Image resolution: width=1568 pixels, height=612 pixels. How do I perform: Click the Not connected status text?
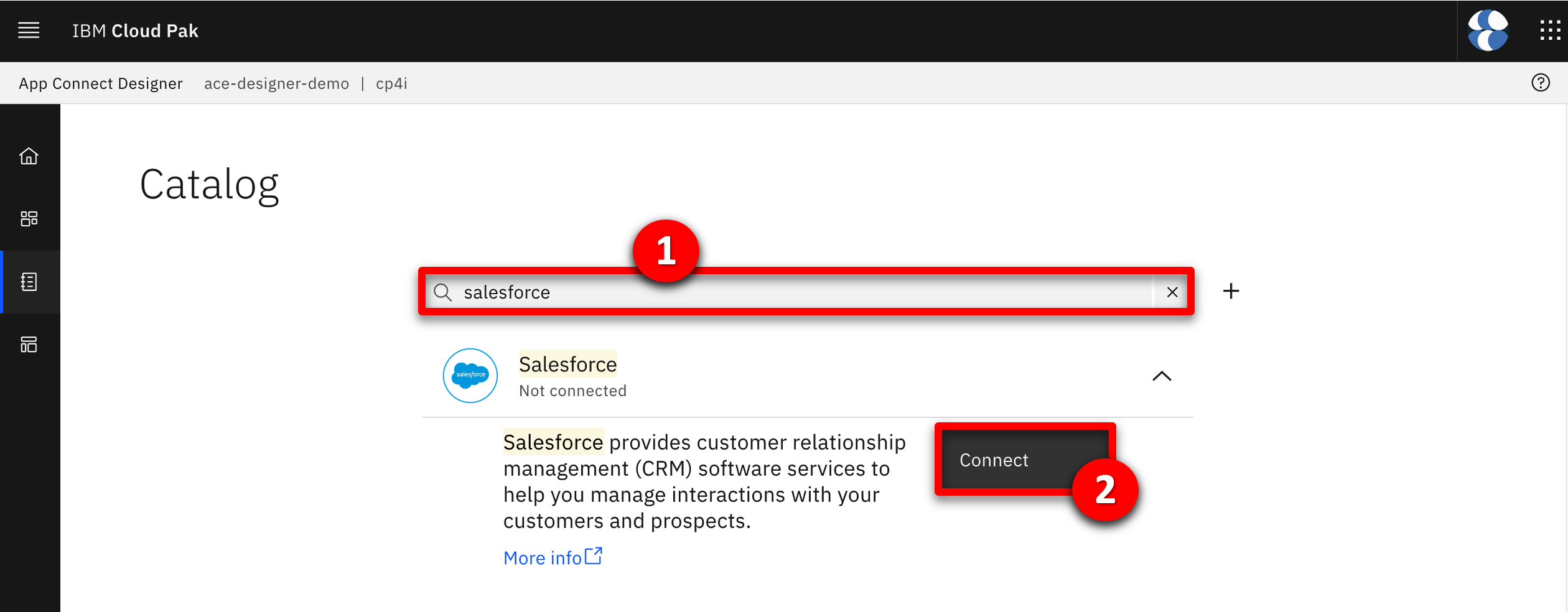point(573,391)
